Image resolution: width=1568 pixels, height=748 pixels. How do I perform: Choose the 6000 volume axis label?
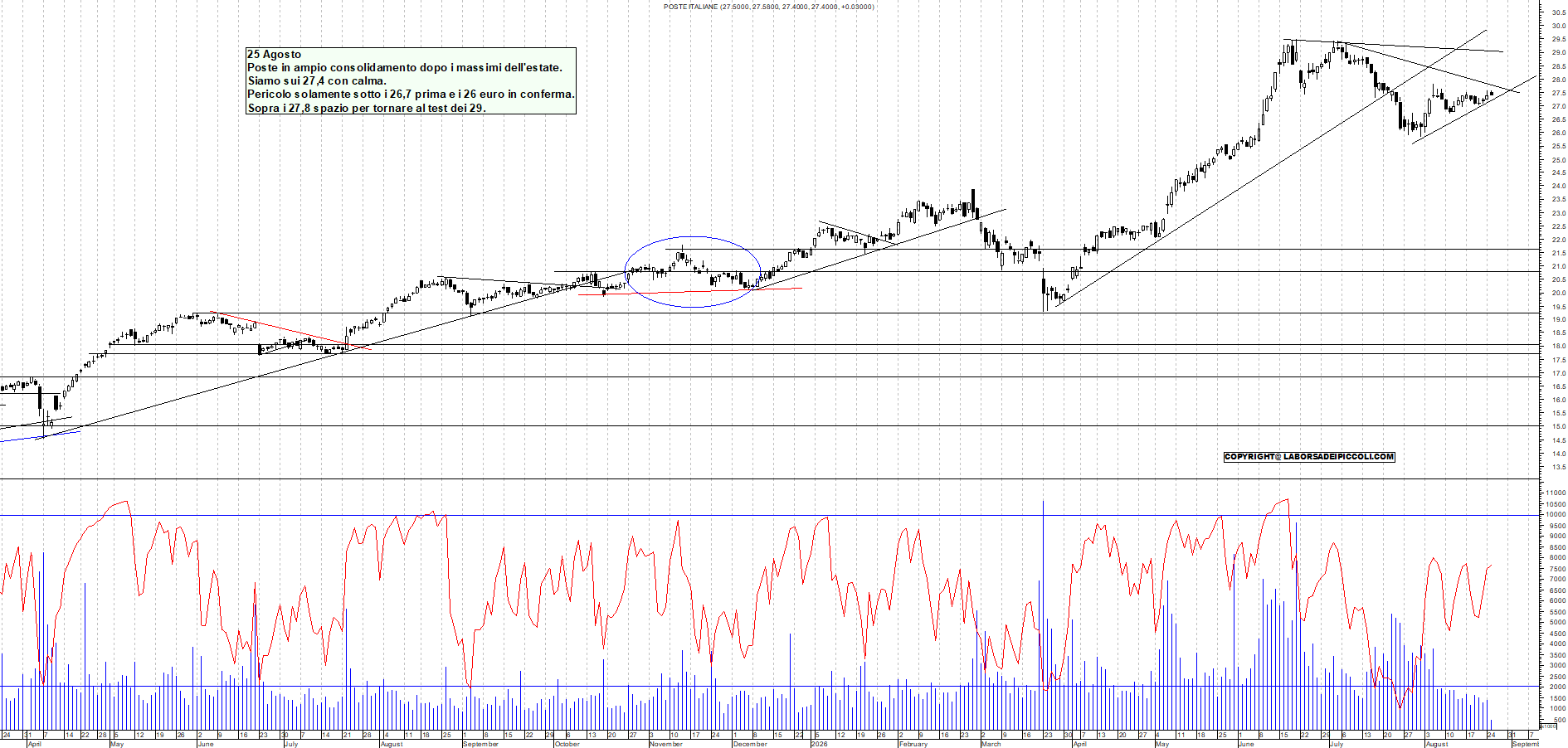(x=1556, y=600)
